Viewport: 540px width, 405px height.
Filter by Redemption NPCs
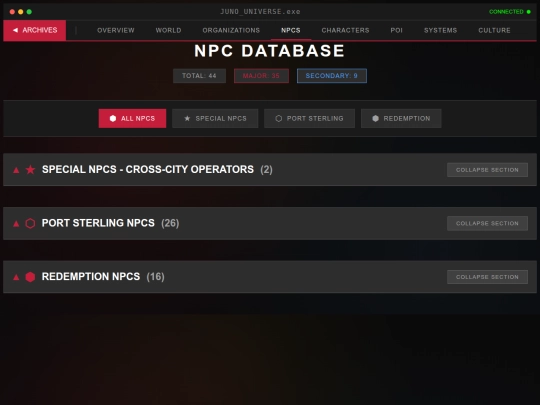[x=401, y=118]
